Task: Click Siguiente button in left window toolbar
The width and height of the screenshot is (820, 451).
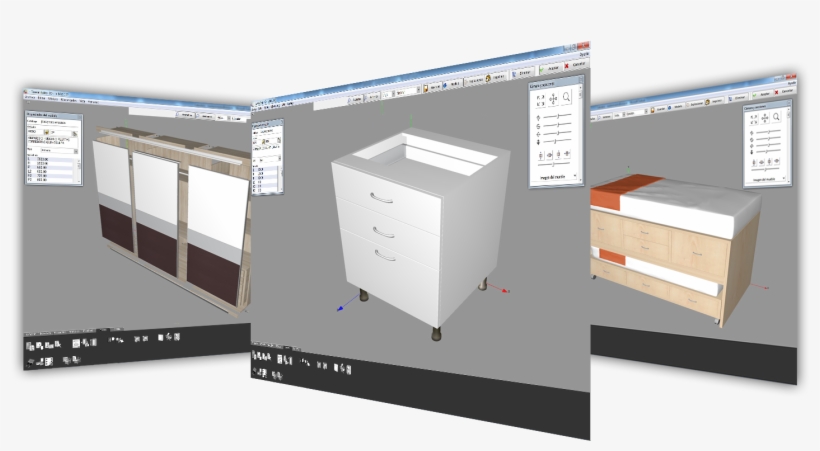Action: coord(205,116)
